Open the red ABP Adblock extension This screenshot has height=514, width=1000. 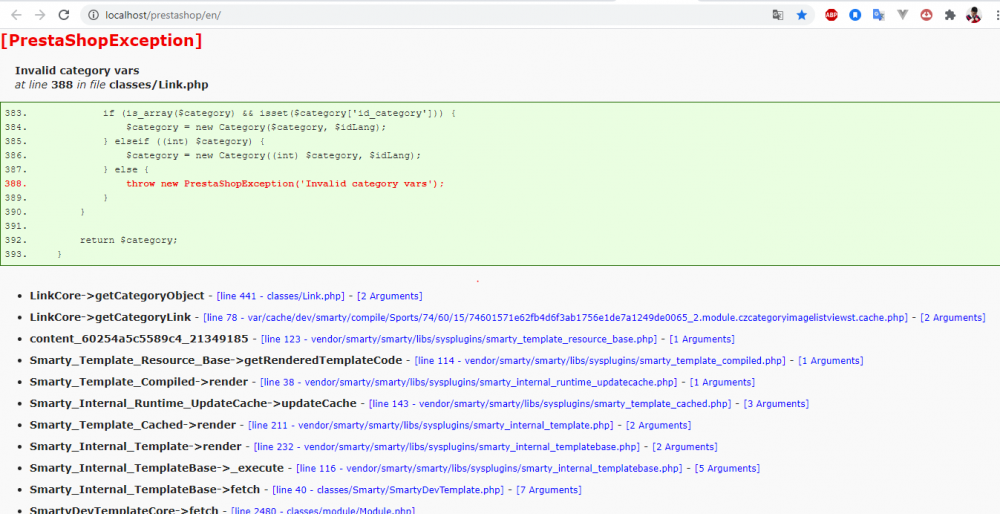point(831,15)
